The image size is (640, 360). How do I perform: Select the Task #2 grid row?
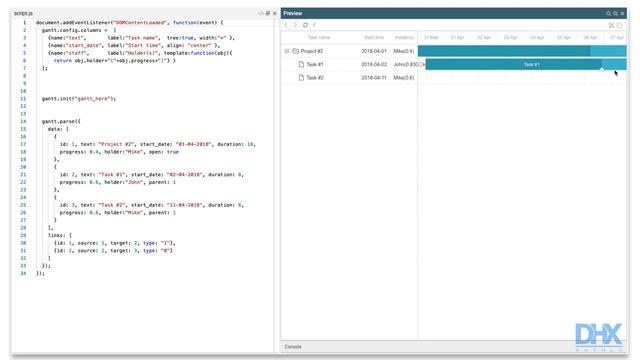pos(349,78)
